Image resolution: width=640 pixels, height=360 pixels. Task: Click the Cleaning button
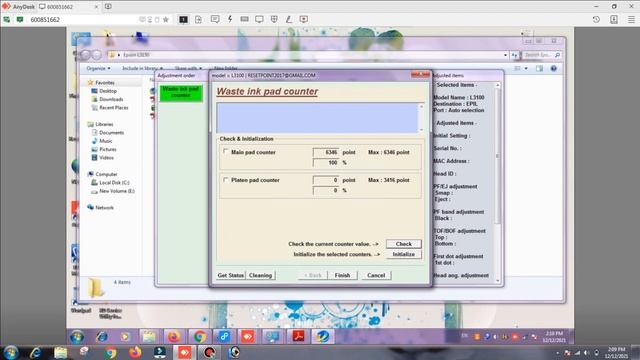click(260, 275)
